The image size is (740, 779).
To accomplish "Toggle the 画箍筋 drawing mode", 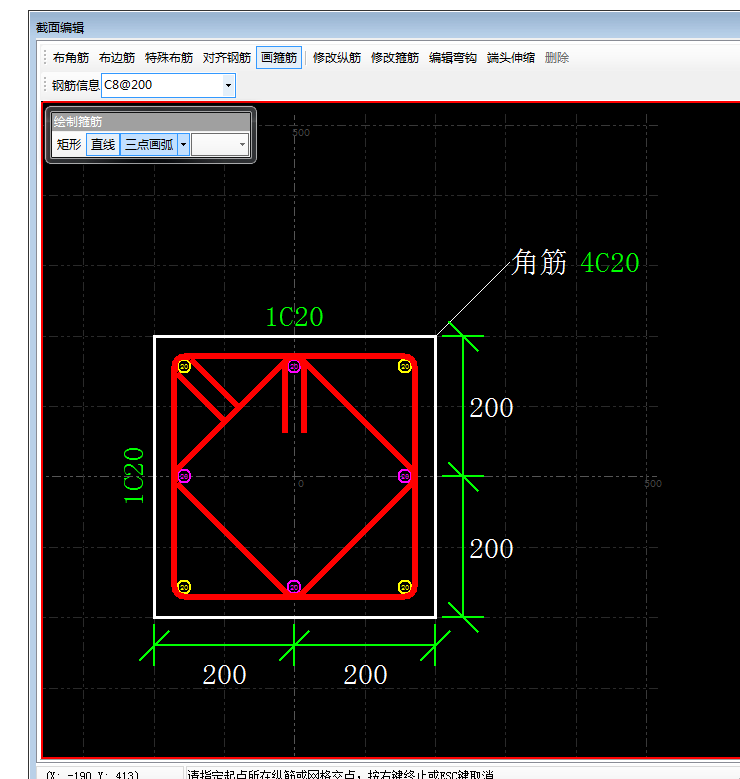I will pyautogui.click(x=279, y=58).
